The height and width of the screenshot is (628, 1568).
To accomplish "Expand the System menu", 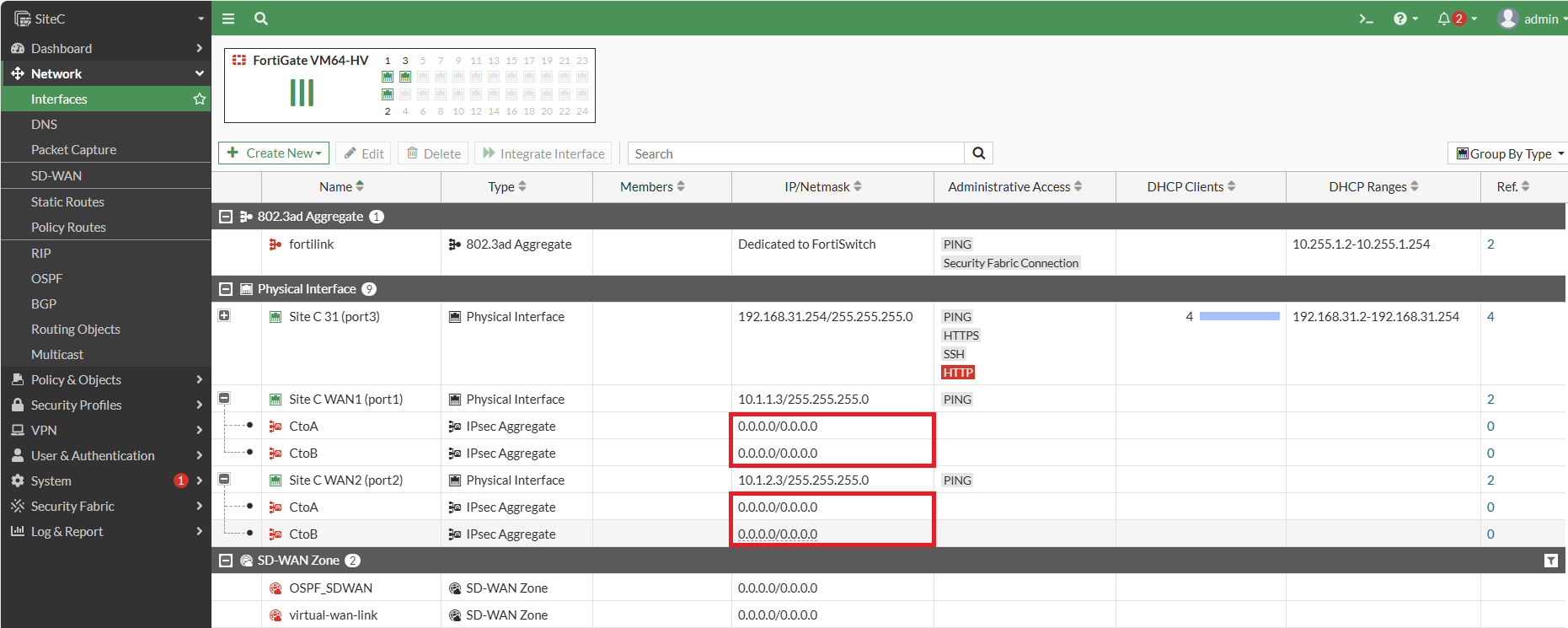I will tap(105, 480).
